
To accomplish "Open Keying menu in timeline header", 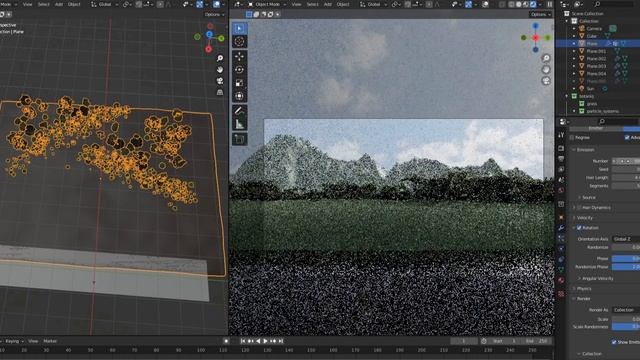I will pyautogui.click(x=14, y=341).
